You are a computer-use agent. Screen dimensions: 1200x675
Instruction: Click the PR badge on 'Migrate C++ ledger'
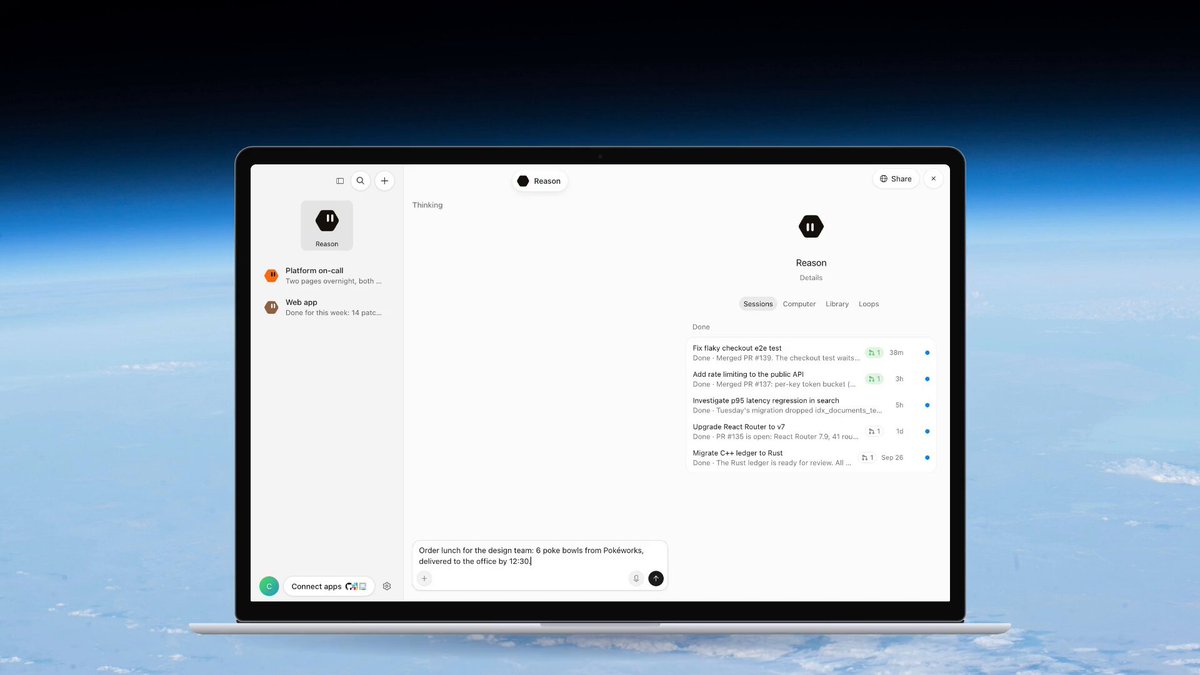click(867, 457)
